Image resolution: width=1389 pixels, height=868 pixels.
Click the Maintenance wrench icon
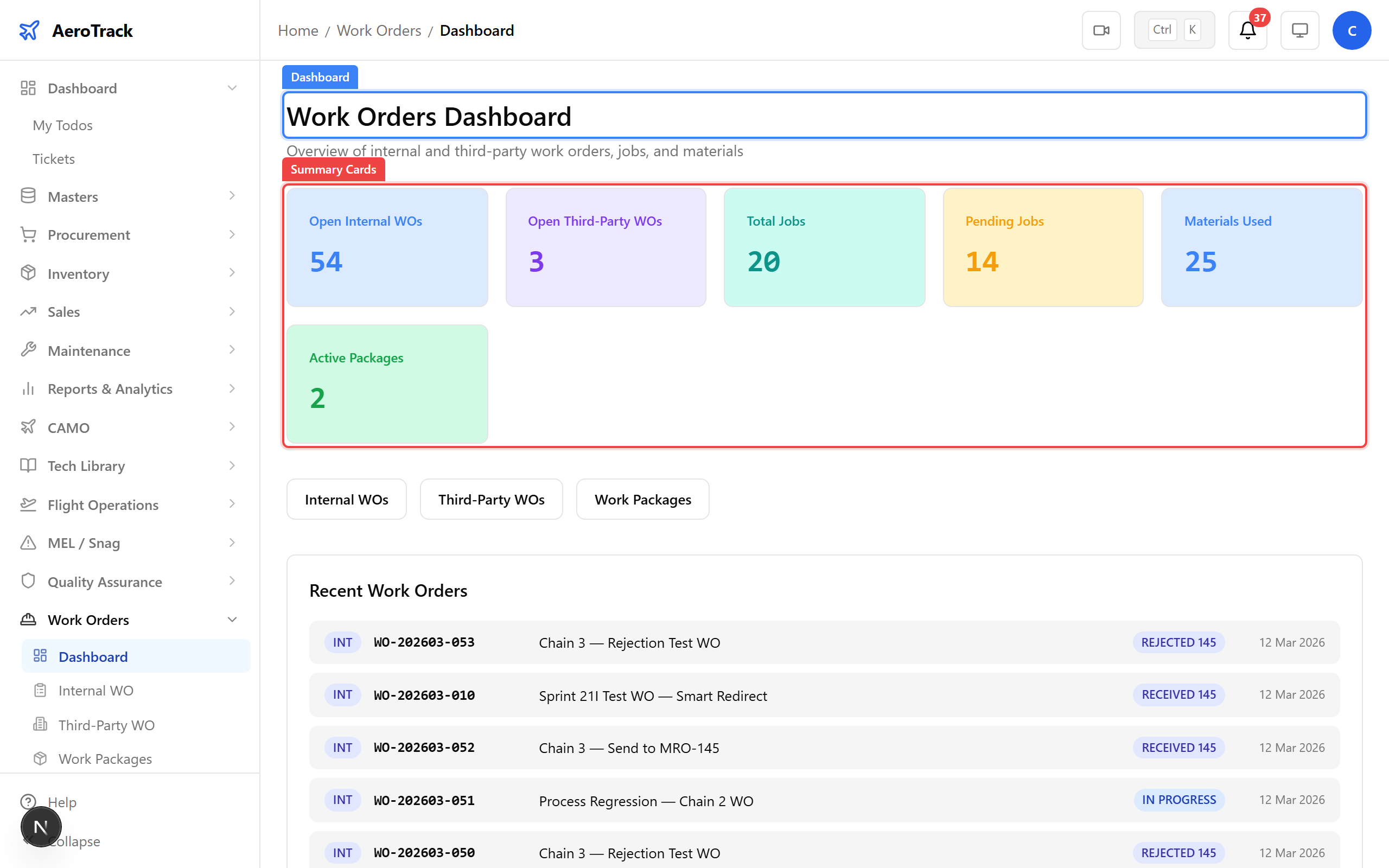tap(28, 349)
